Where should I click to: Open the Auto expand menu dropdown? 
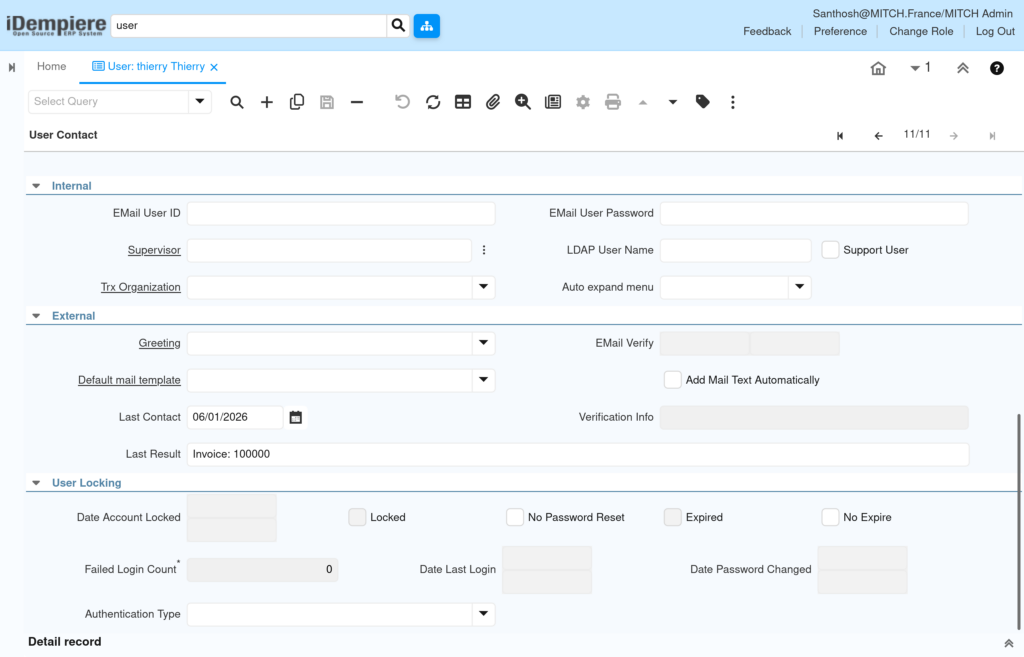(799, 287)
